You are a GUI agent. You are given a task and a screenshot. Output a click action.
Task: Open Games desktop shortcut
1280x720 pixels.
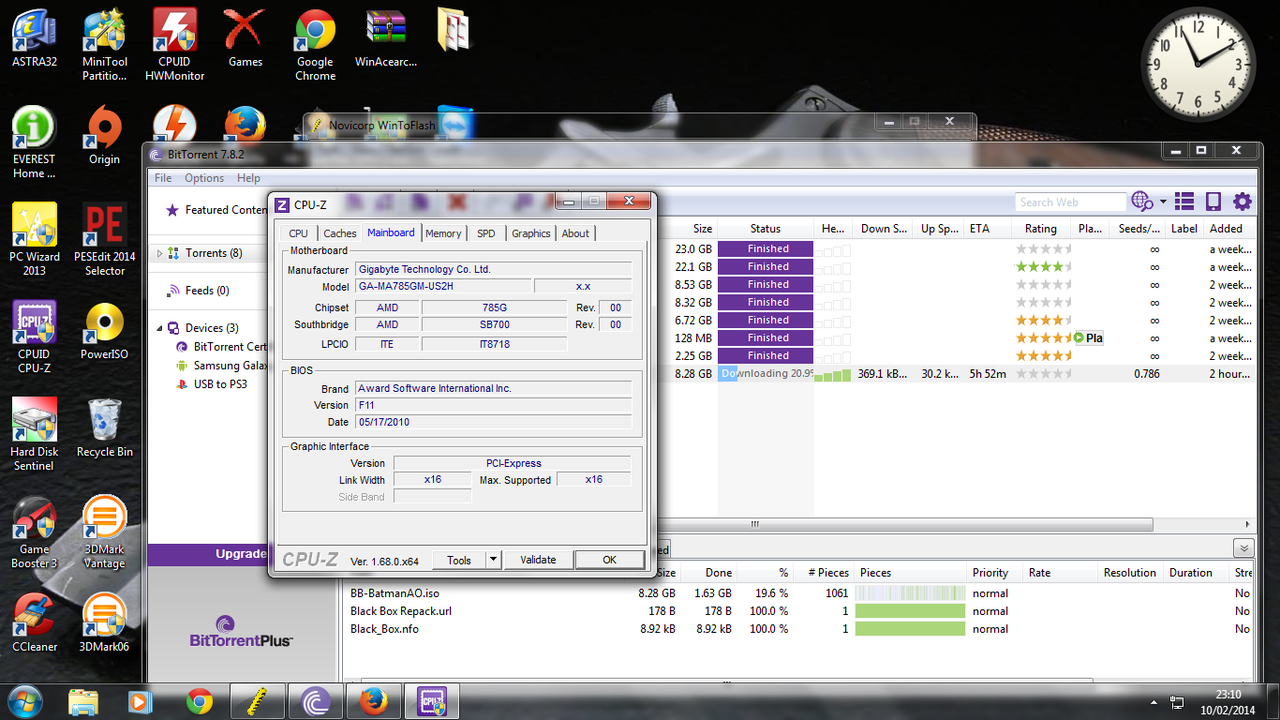pyautogui.click(x=245, y=40)
